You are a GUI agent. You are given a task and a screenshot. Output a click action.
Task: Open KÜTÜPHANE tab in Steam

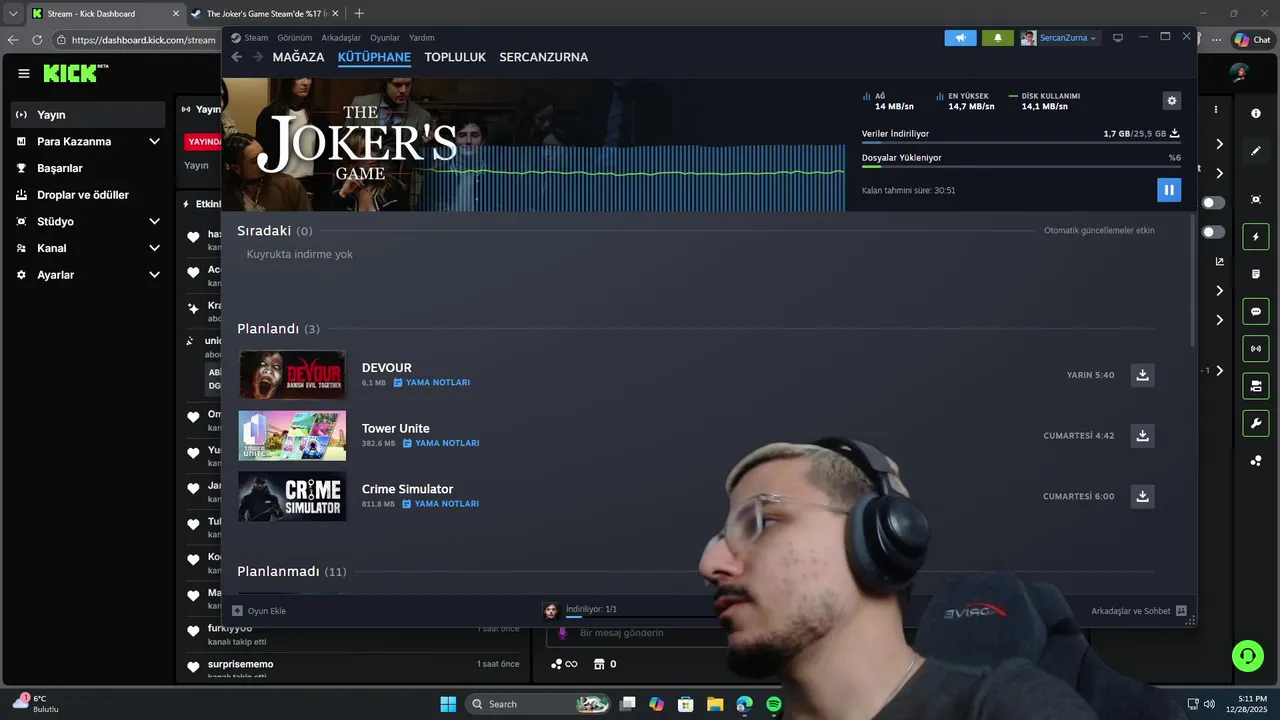pyautogui.click(x=374, y=57)
